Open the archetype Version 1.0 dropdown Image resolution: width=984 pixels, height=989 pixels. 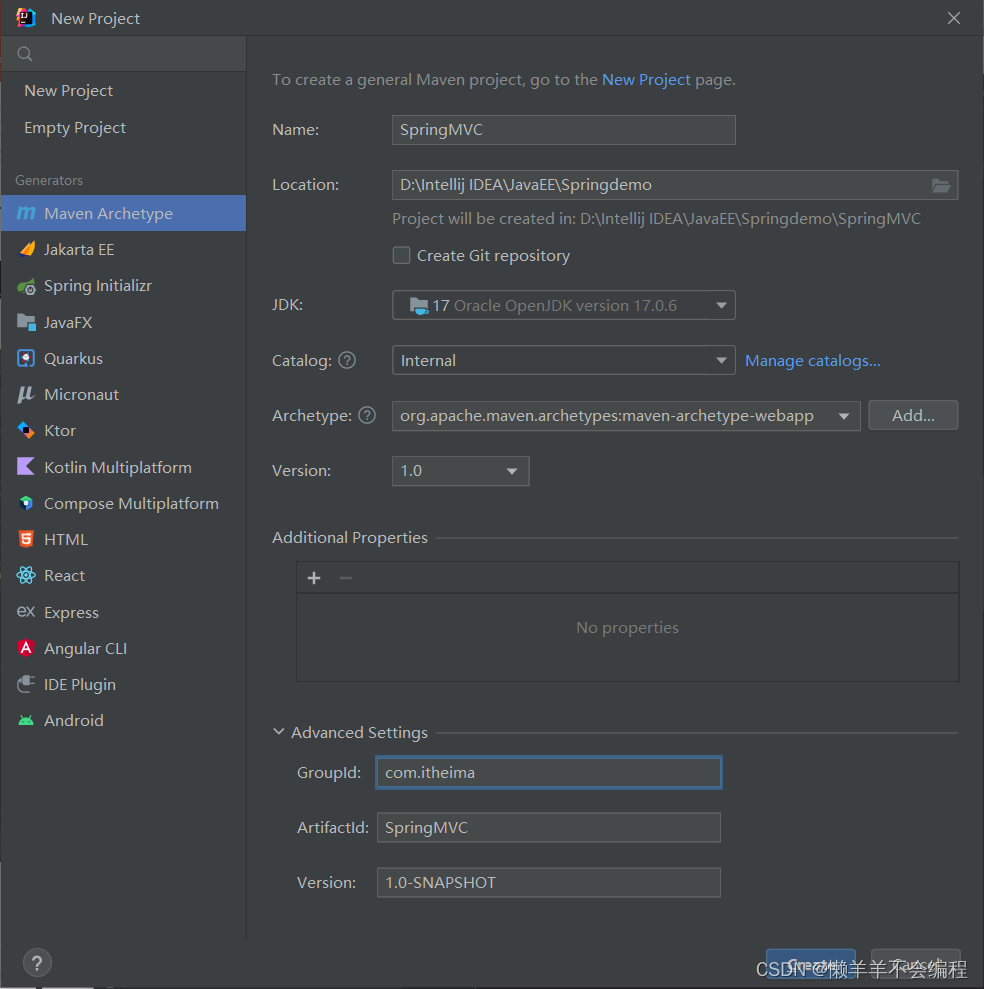tap(460, 471)
